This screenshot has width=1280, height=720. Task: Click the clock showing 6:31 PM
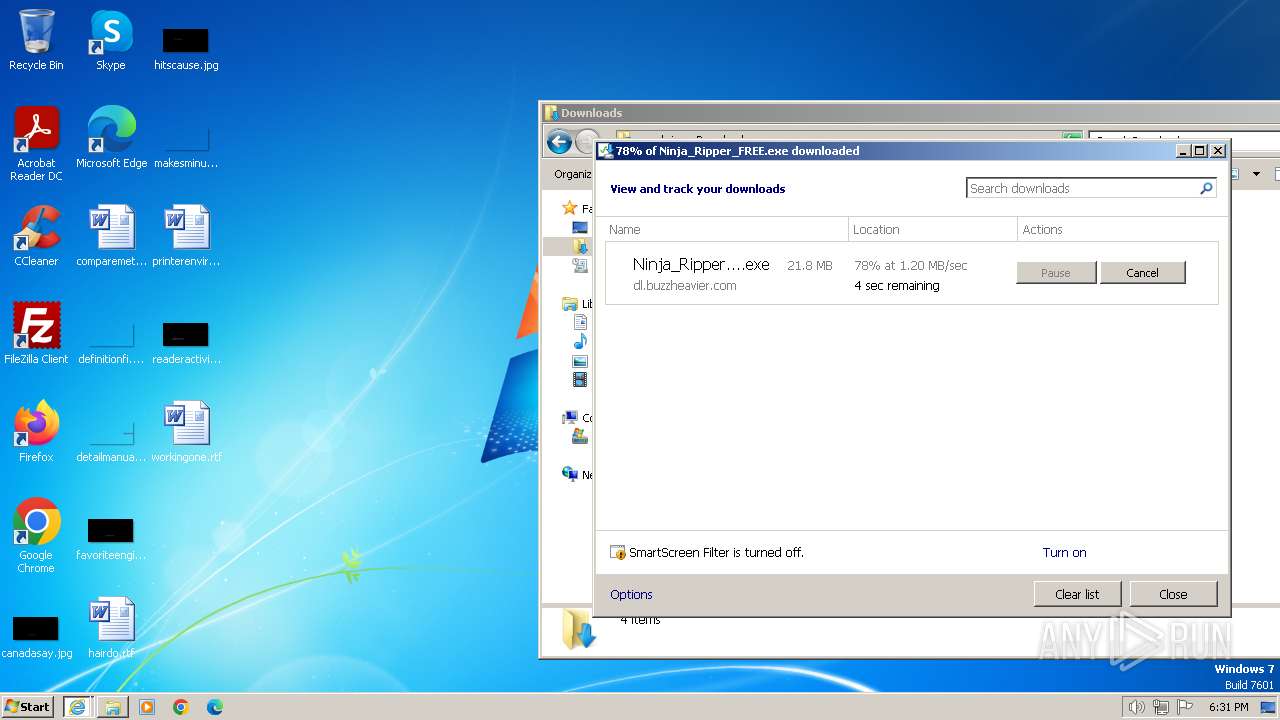(1229, 707)
